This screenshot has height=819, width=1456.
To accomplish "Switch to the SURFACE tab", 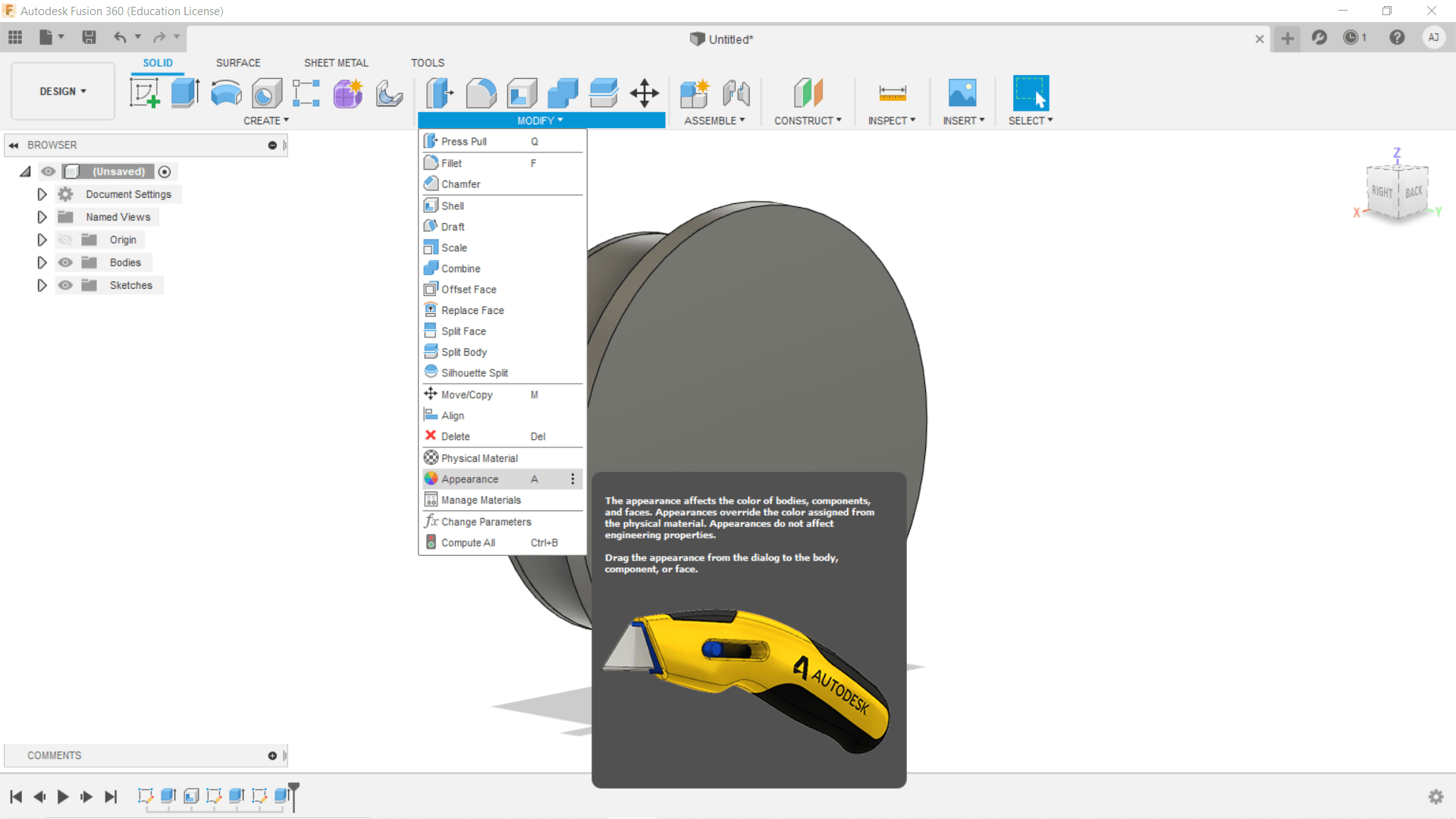I will [238, 63].
